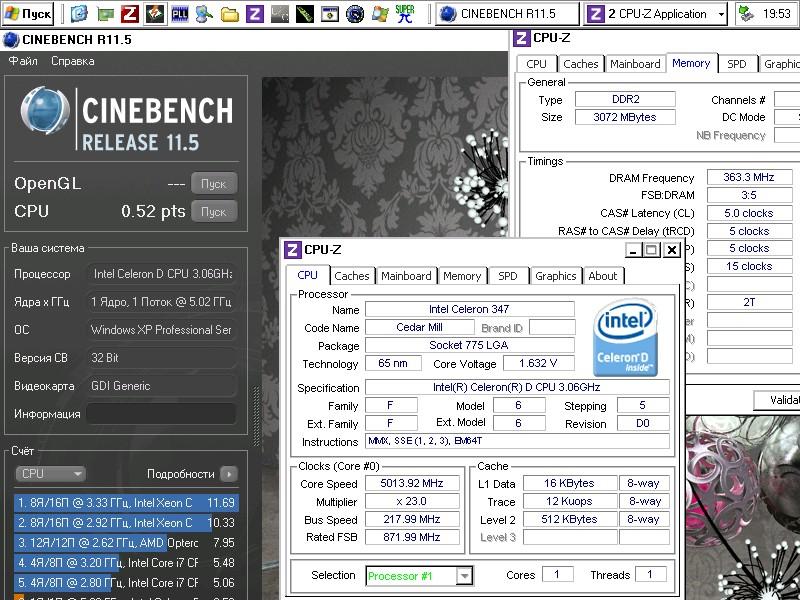This screenshot has height=600, width=800.
Task: Launch the memory stick utility icon
Action: click(x=305, y=14)
